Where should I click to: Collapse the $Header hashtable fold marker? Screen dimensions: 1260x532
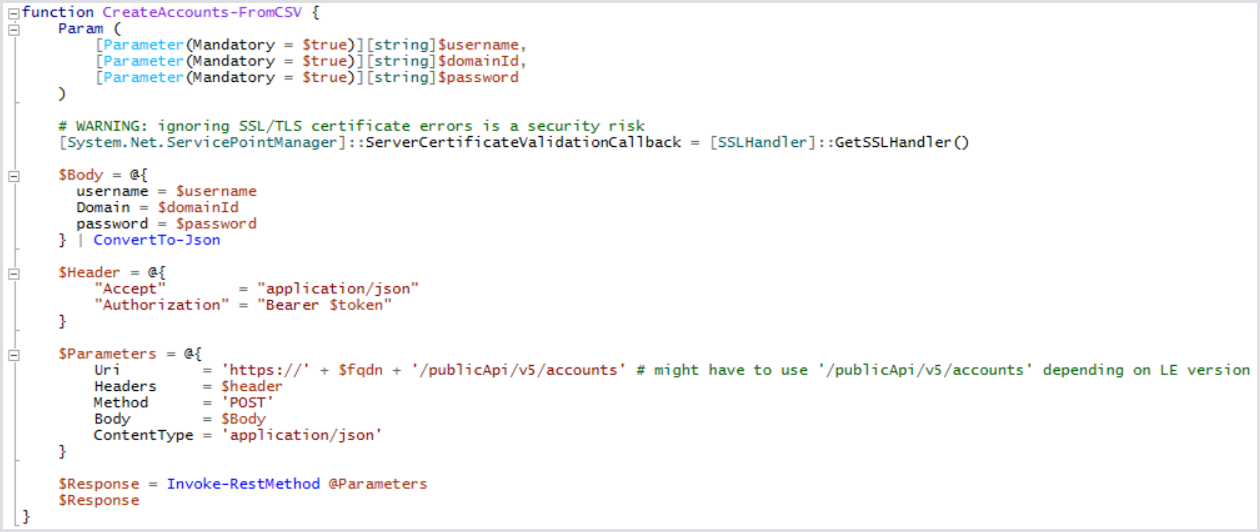coord(13,272)
